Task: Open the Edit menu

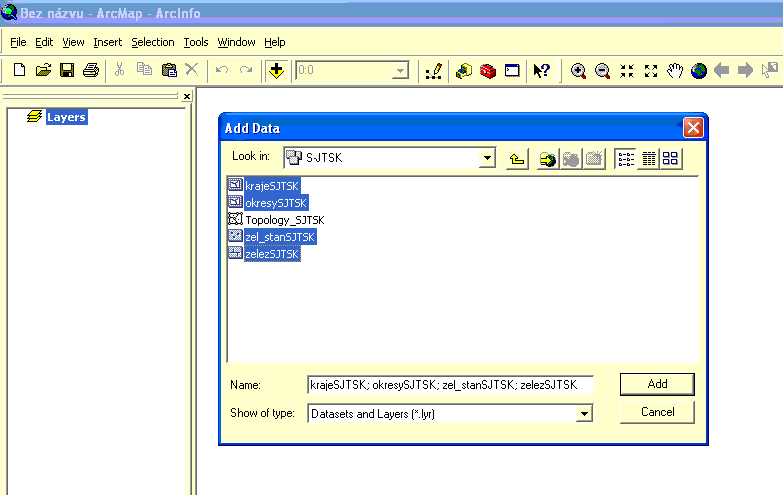Action: [44, 42]
